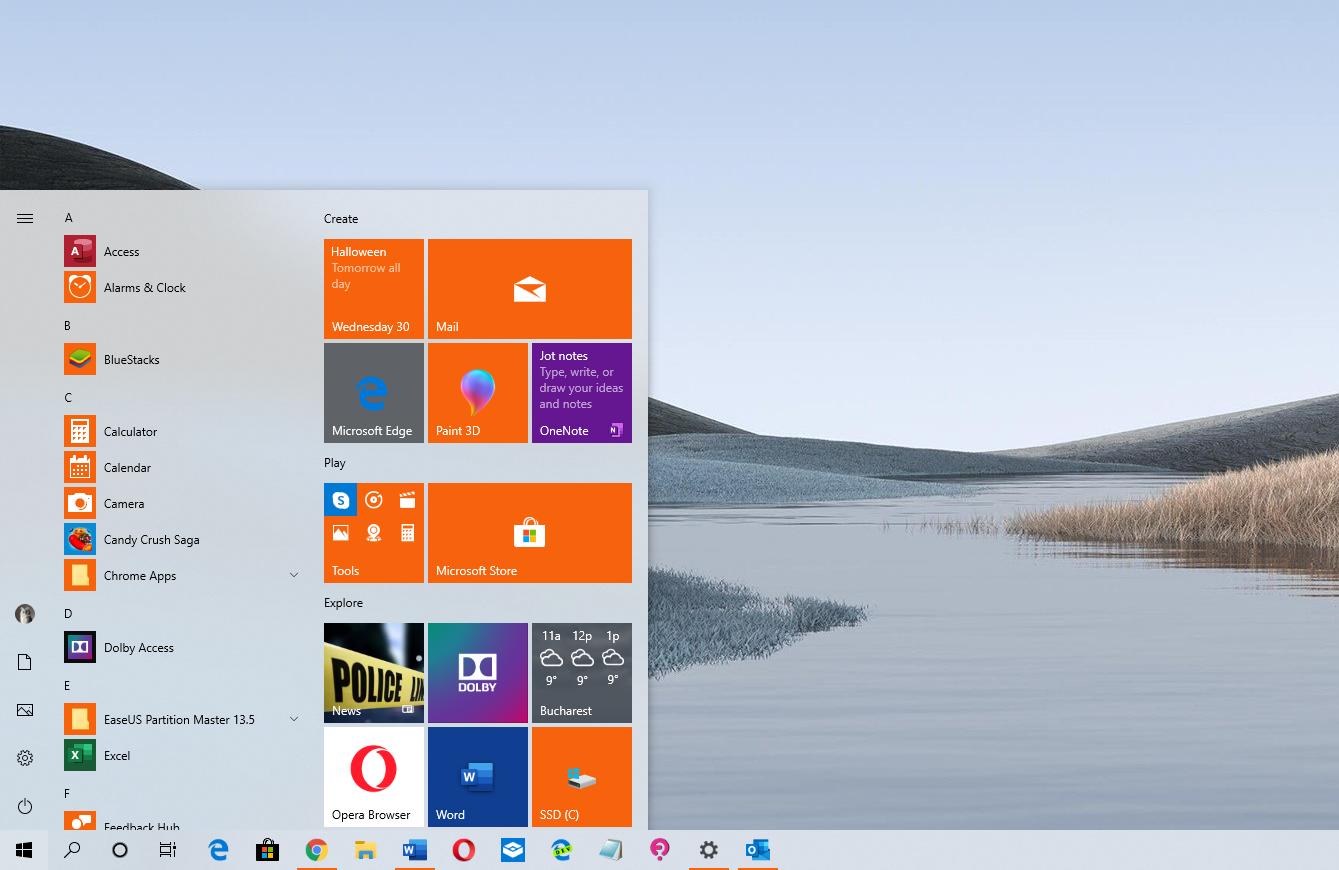Expand the EaseUS Partition Master 13.5 folder
The width and height of the screenshot is (1339, 870).
(x=182, y=720)
